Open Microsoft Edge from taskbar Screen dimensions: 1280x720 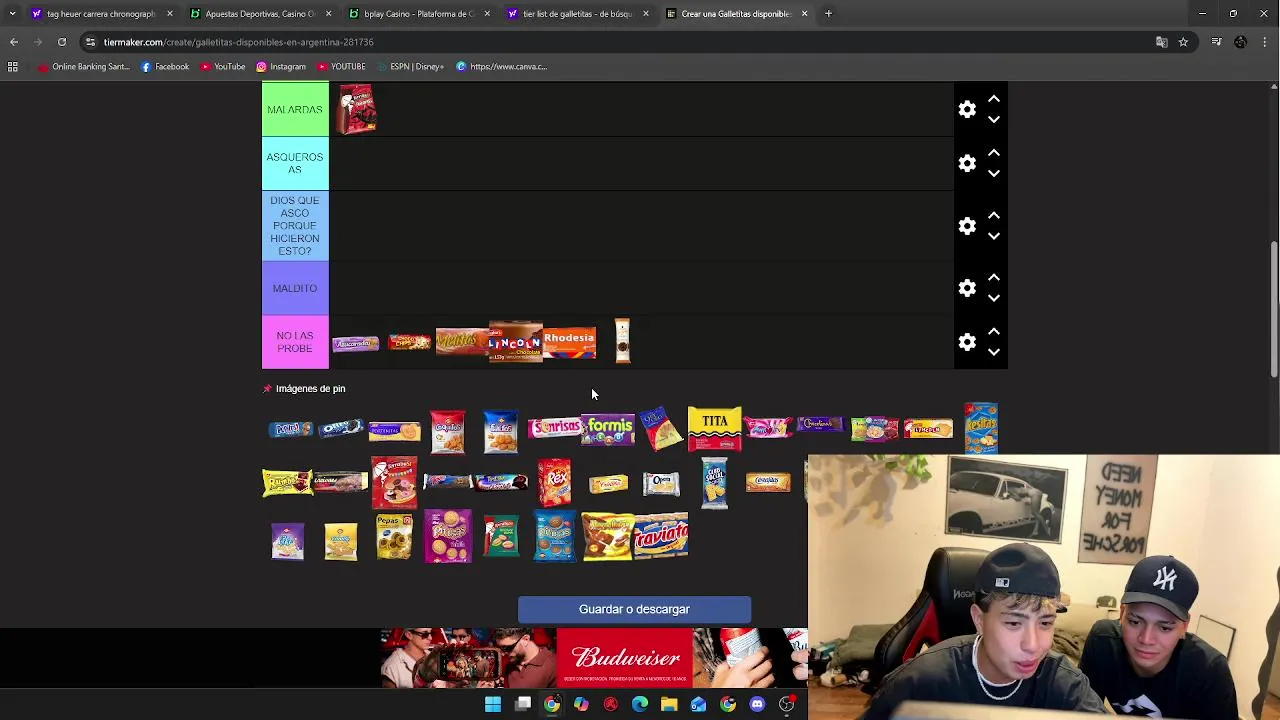[x=640, y=705]
